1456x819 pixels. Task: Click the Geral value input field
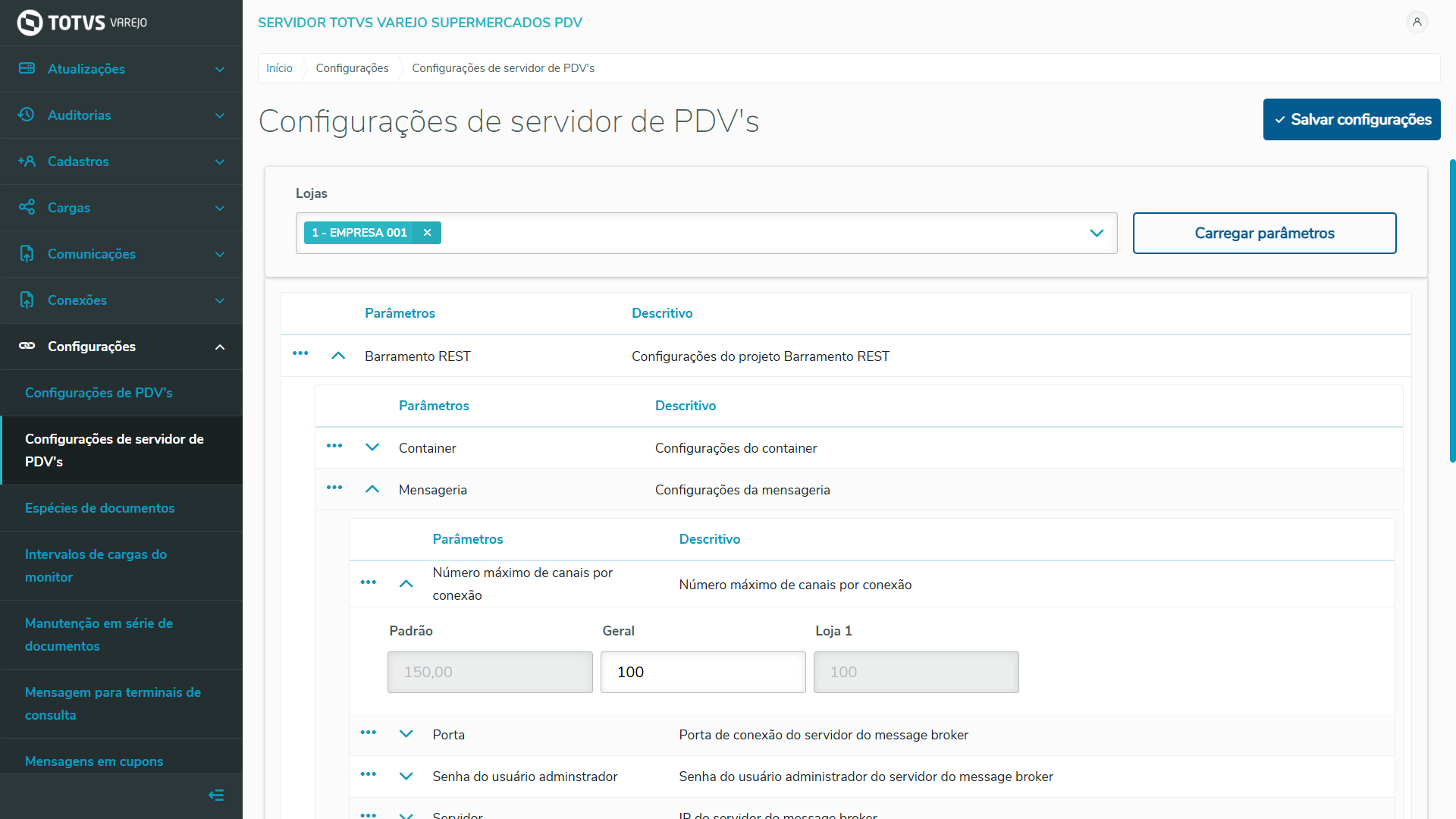702,672
